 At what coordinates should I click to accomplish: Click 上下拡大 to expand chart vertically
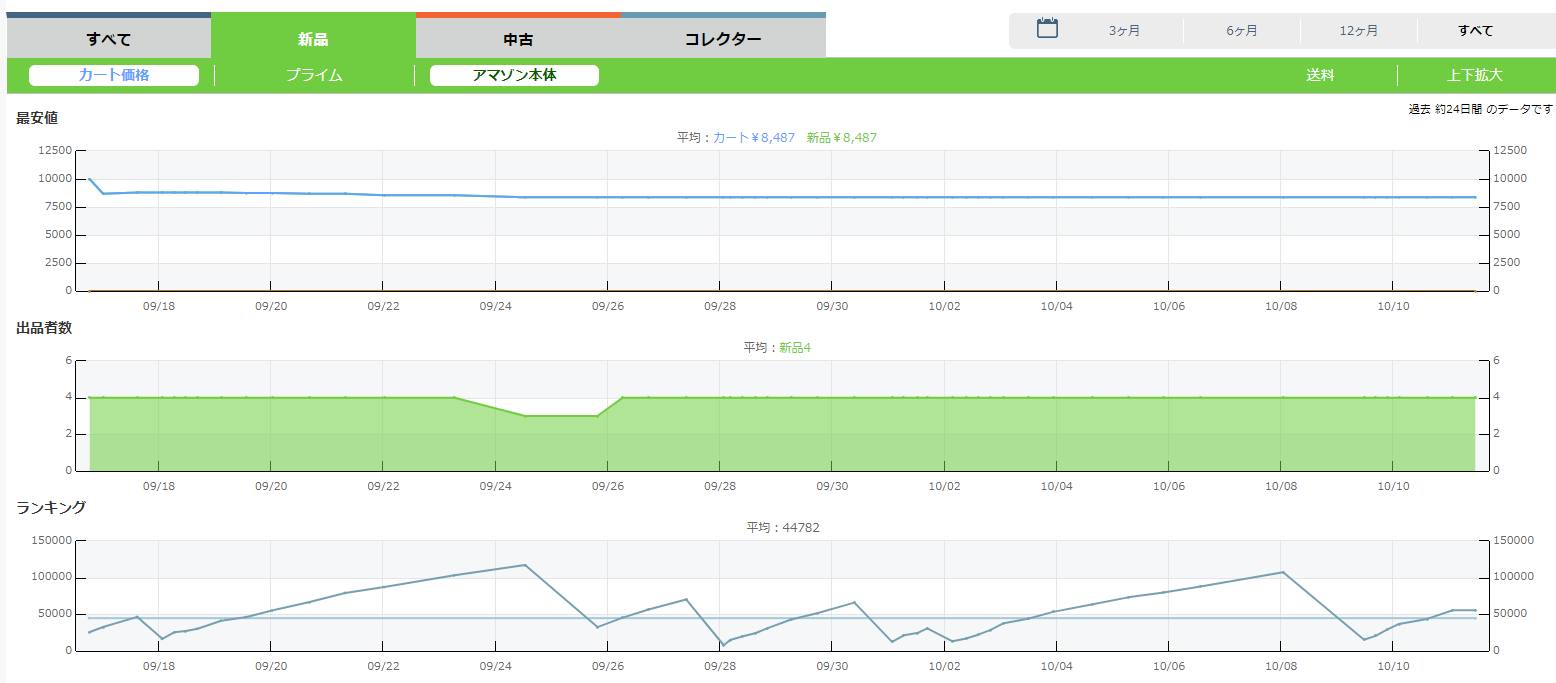point(1474,75)
